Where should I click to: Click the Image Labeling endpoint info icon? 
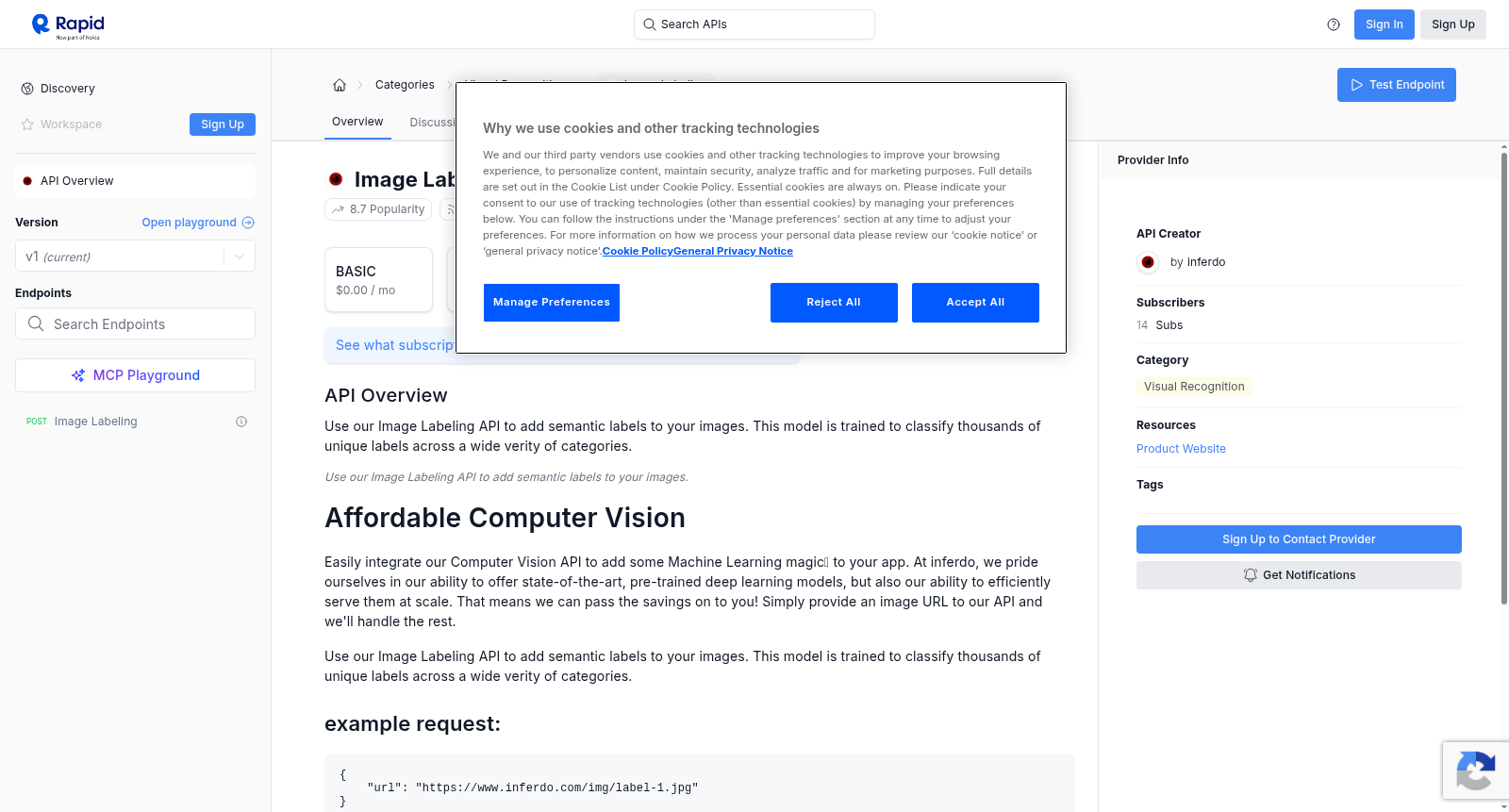pos(241,422)
